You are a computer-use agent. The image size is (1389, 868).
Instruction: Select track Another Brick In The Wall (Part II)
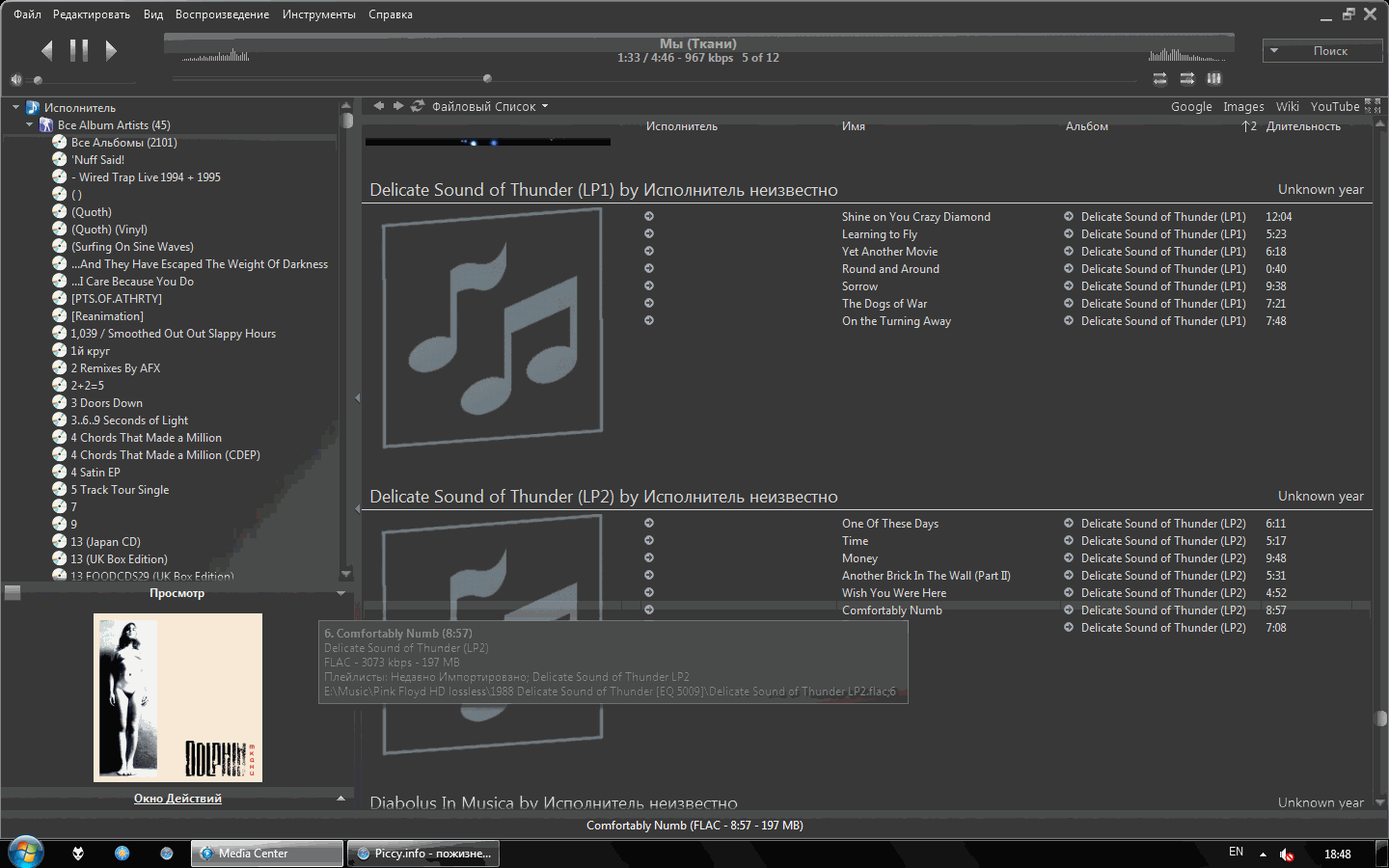pyautogui.click(x=926, y=576)
